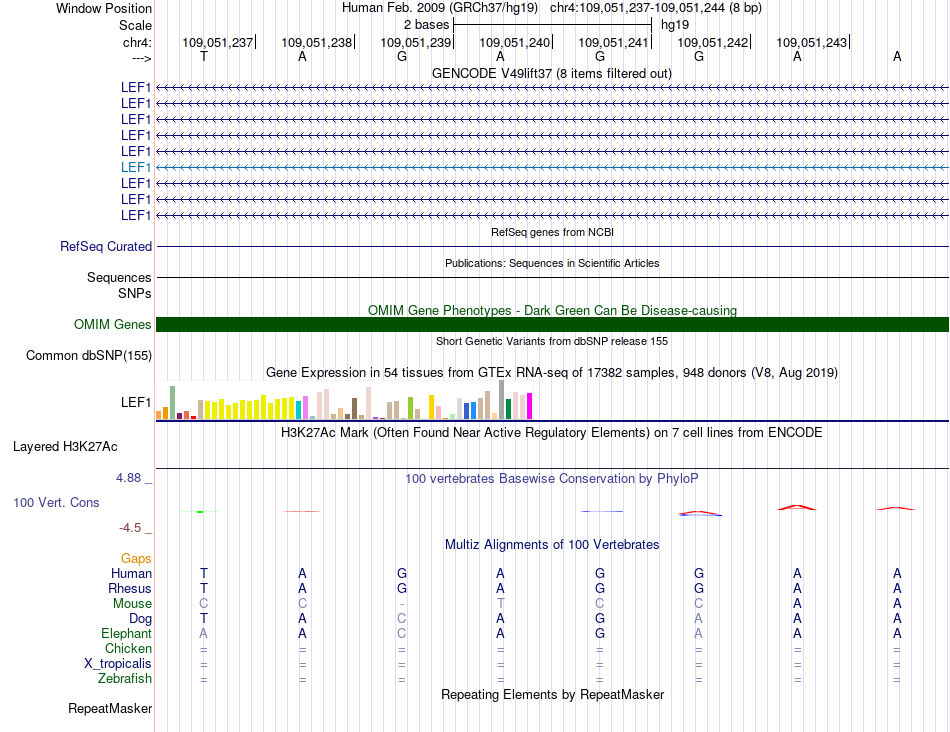This screenshot has width=950, height=732.
Task: Open 'Publications: Sequences in Scientific Articles' title
Action: 552,263
